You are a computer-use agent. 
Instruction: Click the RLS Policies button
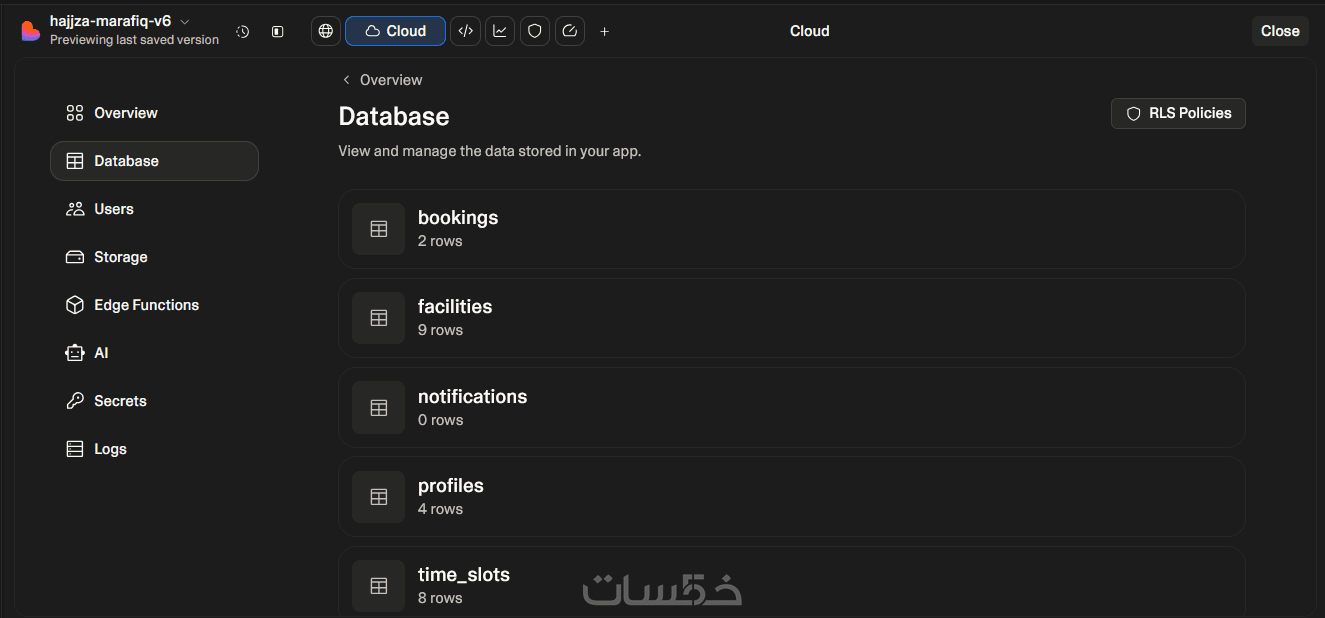point(1178,113)
